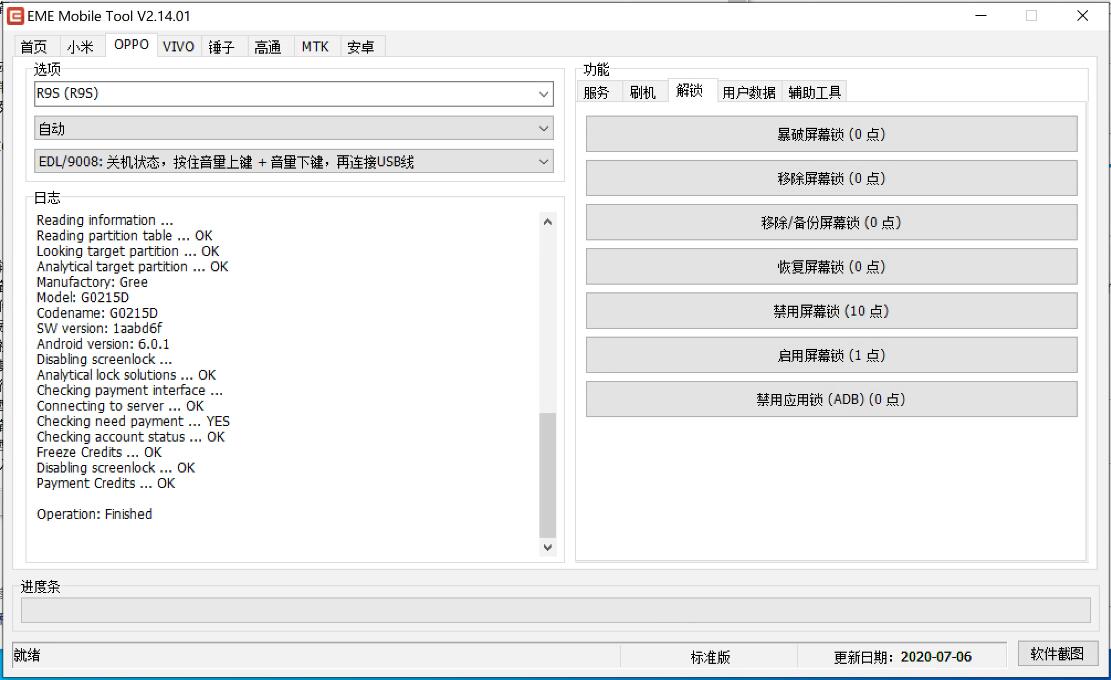The image size is (1111, 680).
Task: Click the 更新日期: 2020-07-06 status text
Action: (903, 657)
